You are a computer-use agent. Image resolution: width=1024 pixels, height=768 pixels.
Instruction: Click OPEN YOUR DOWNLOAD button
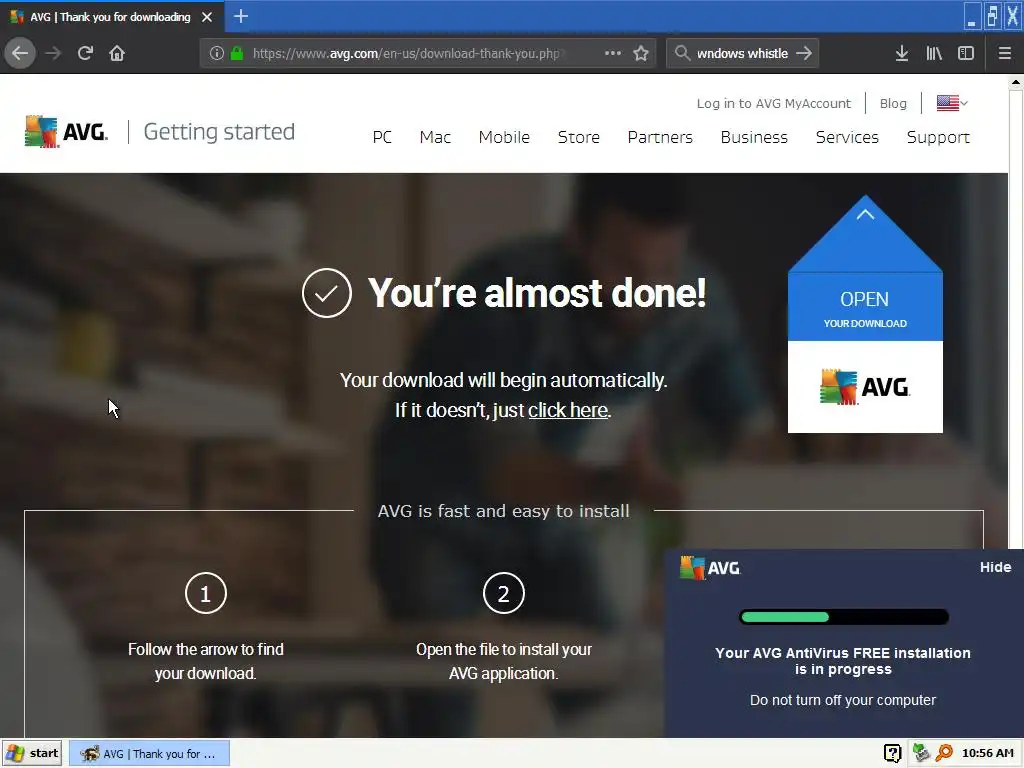(865, 307)
